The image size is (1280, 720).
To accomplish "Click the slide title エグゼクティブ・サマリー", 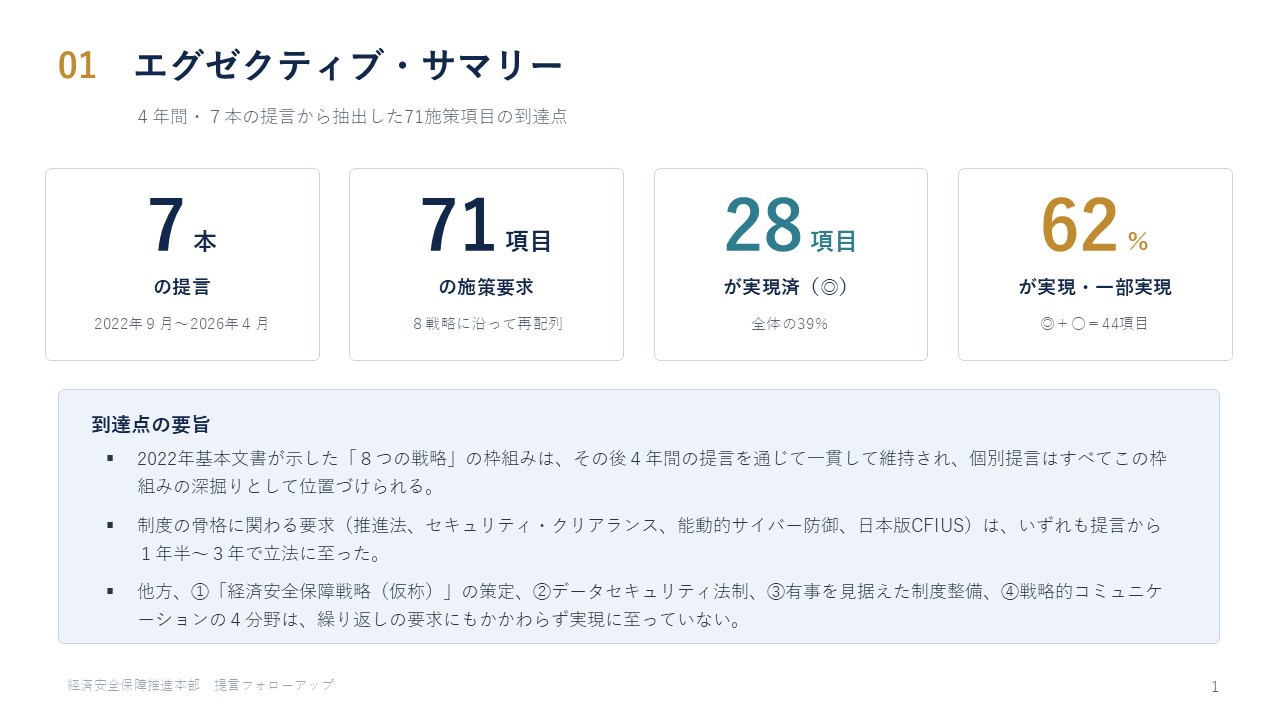I will click(348, 66).
